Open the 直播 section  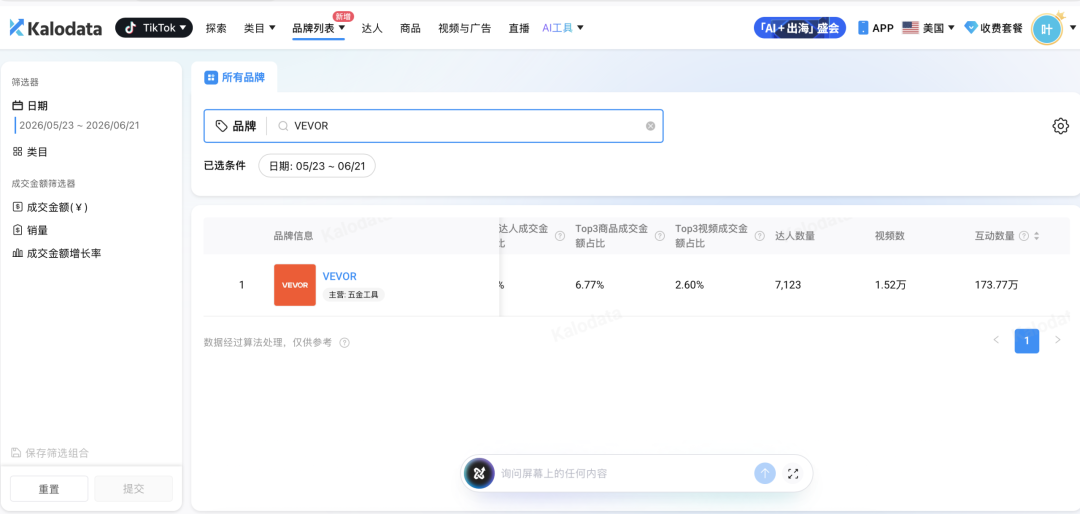519,28
